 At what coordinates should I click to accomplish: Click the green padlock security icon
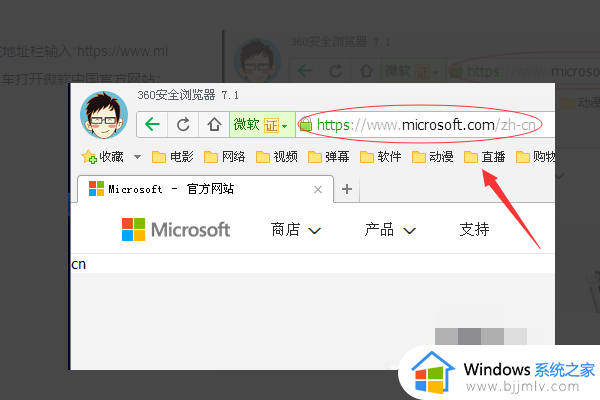point(305,124)
